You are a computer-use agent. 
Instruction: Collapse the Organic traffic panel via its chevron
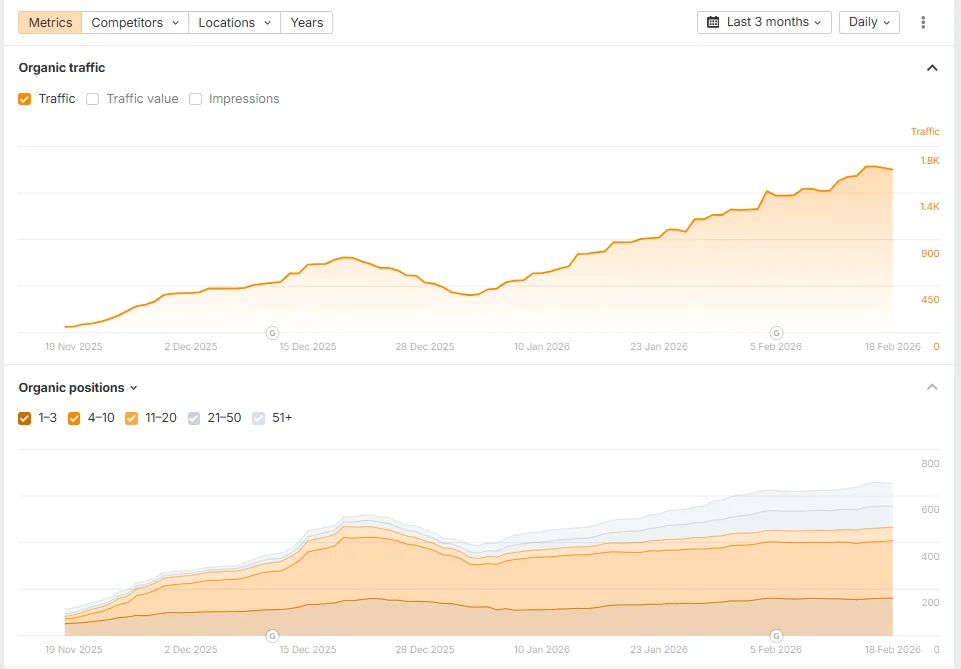point(932,67)
